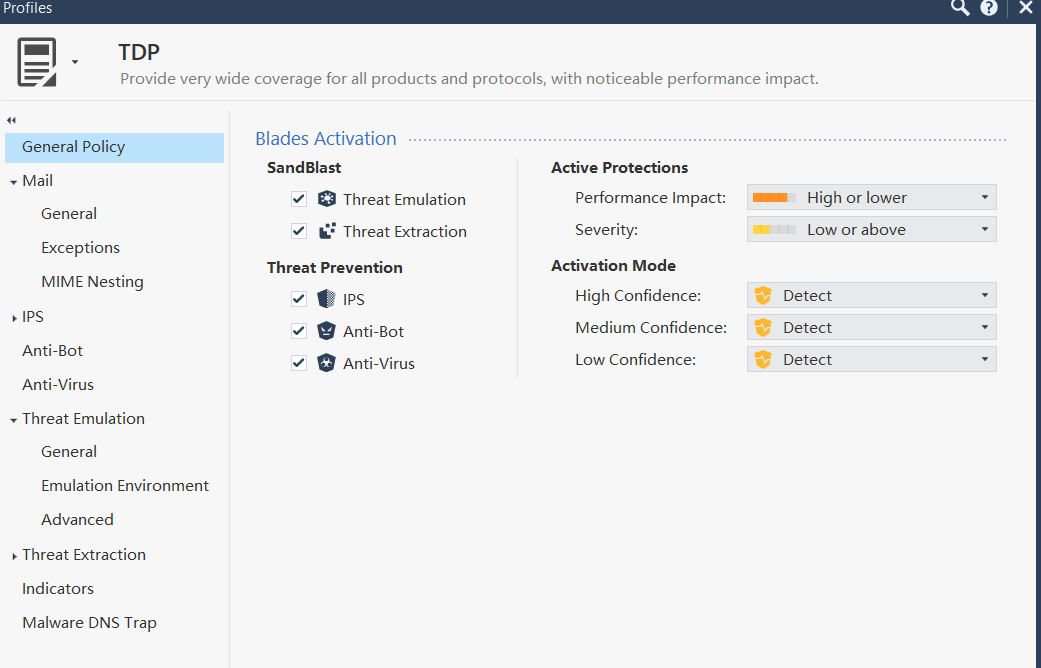Disable the Threat Extraction checkbox
This screenshot has height=668, width=1041.
click(x=299, y=231)
